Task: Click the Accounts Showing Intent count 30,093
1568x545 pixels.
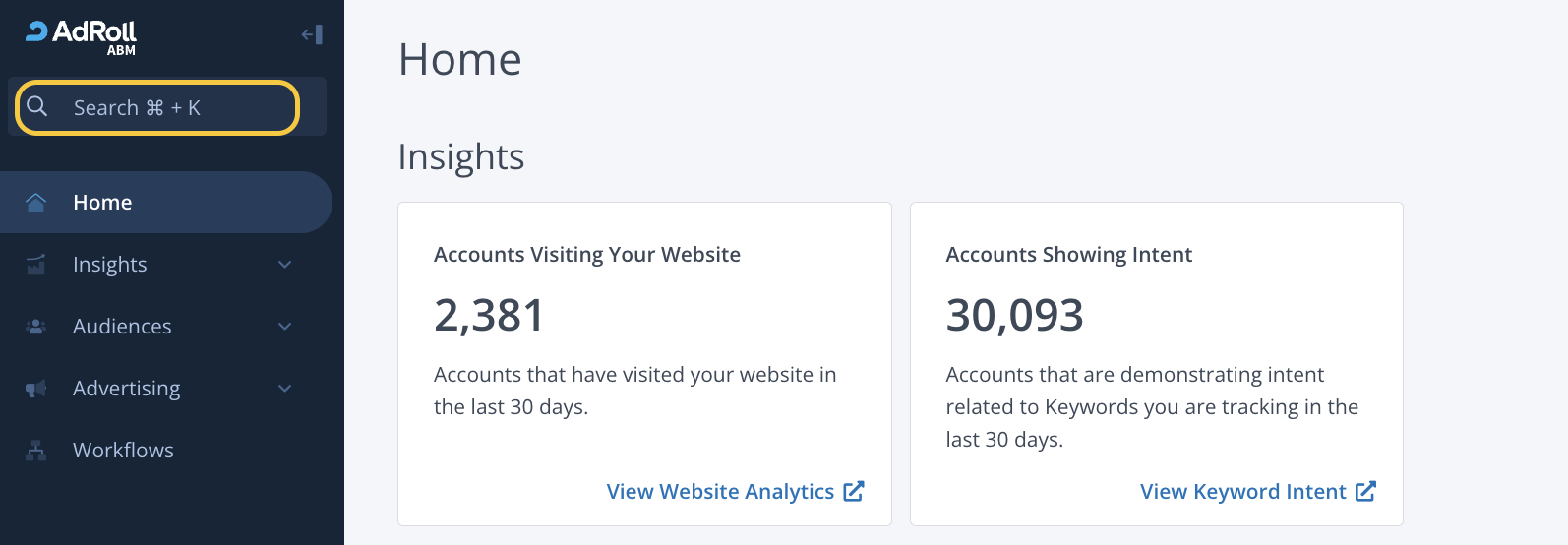Action: click(x=1014, y=316)
